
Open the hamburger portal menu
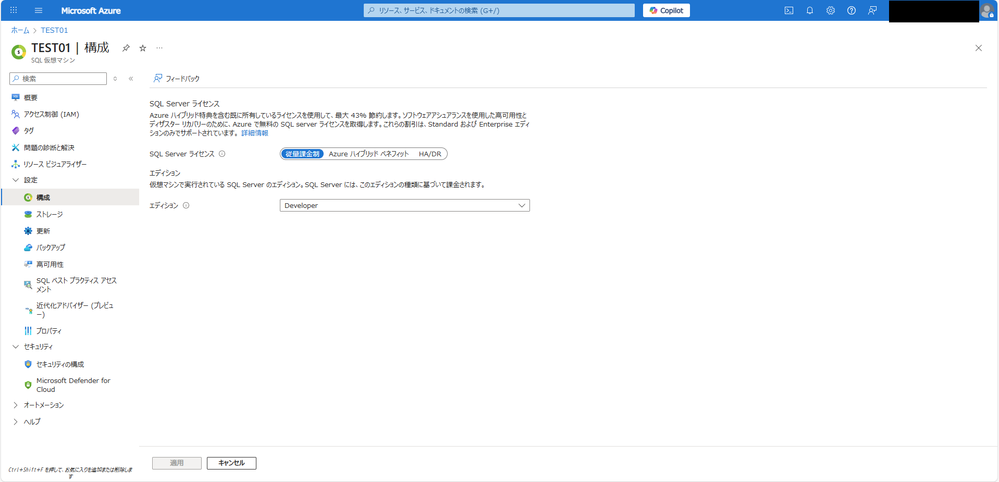(x=38, y=10)
